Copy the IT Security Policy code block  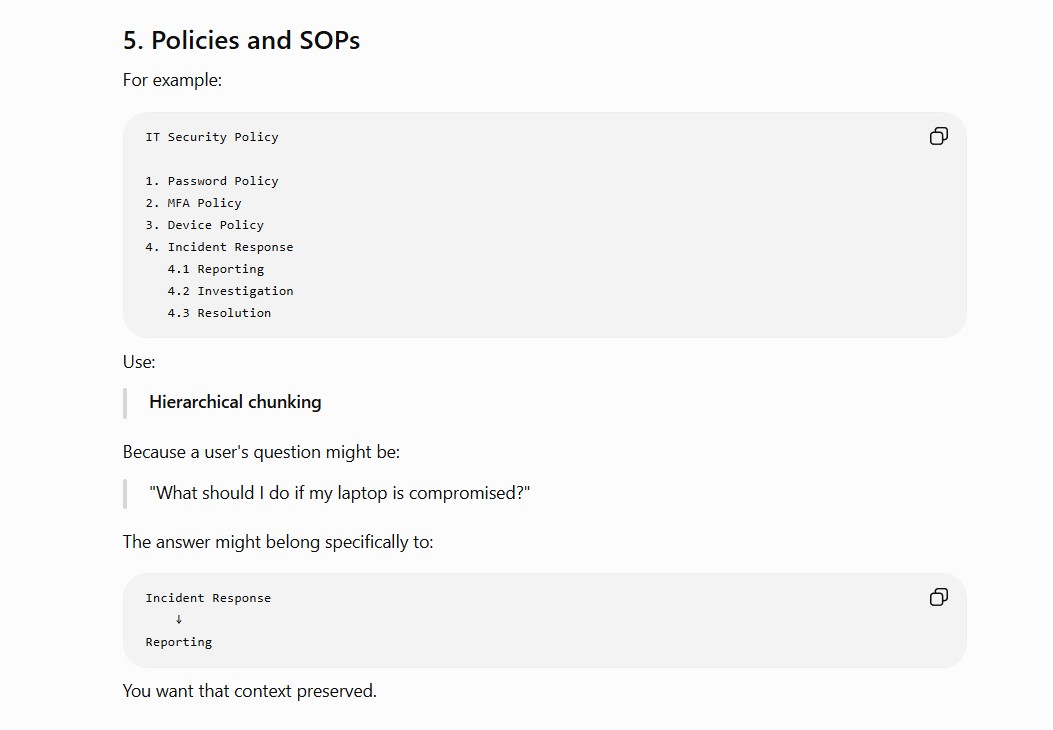(x=938, y=136)
